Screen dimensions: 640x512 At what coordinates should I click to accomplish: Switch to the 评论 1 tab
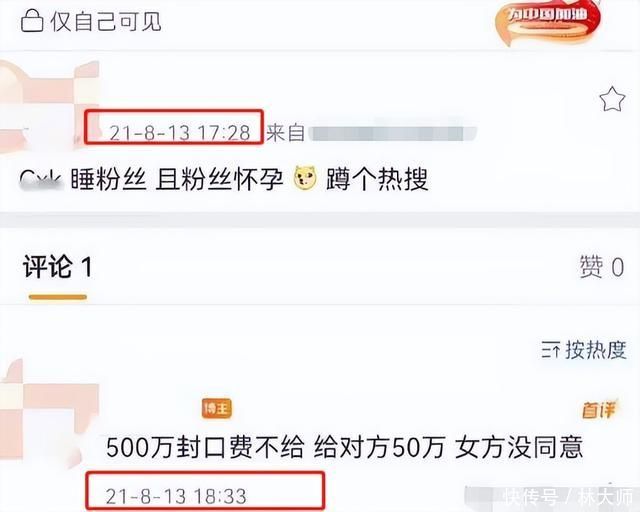58,267
